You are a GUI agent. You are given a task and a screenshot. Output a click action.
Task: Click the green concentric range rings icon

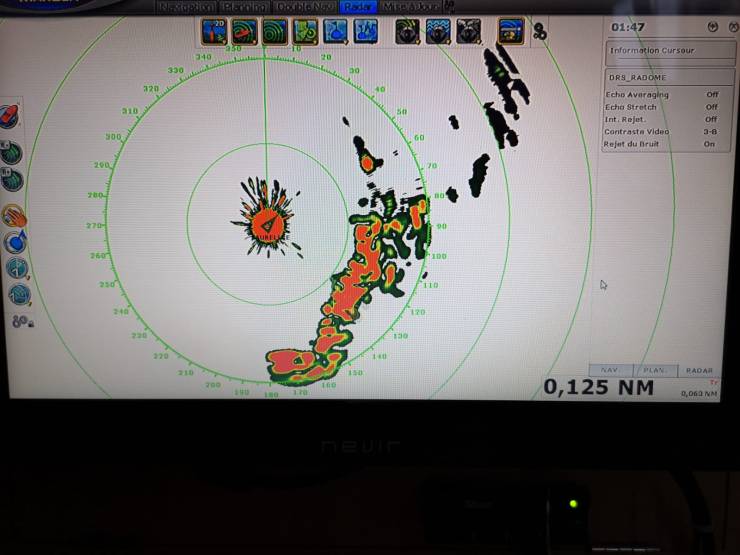click(274, 32)
